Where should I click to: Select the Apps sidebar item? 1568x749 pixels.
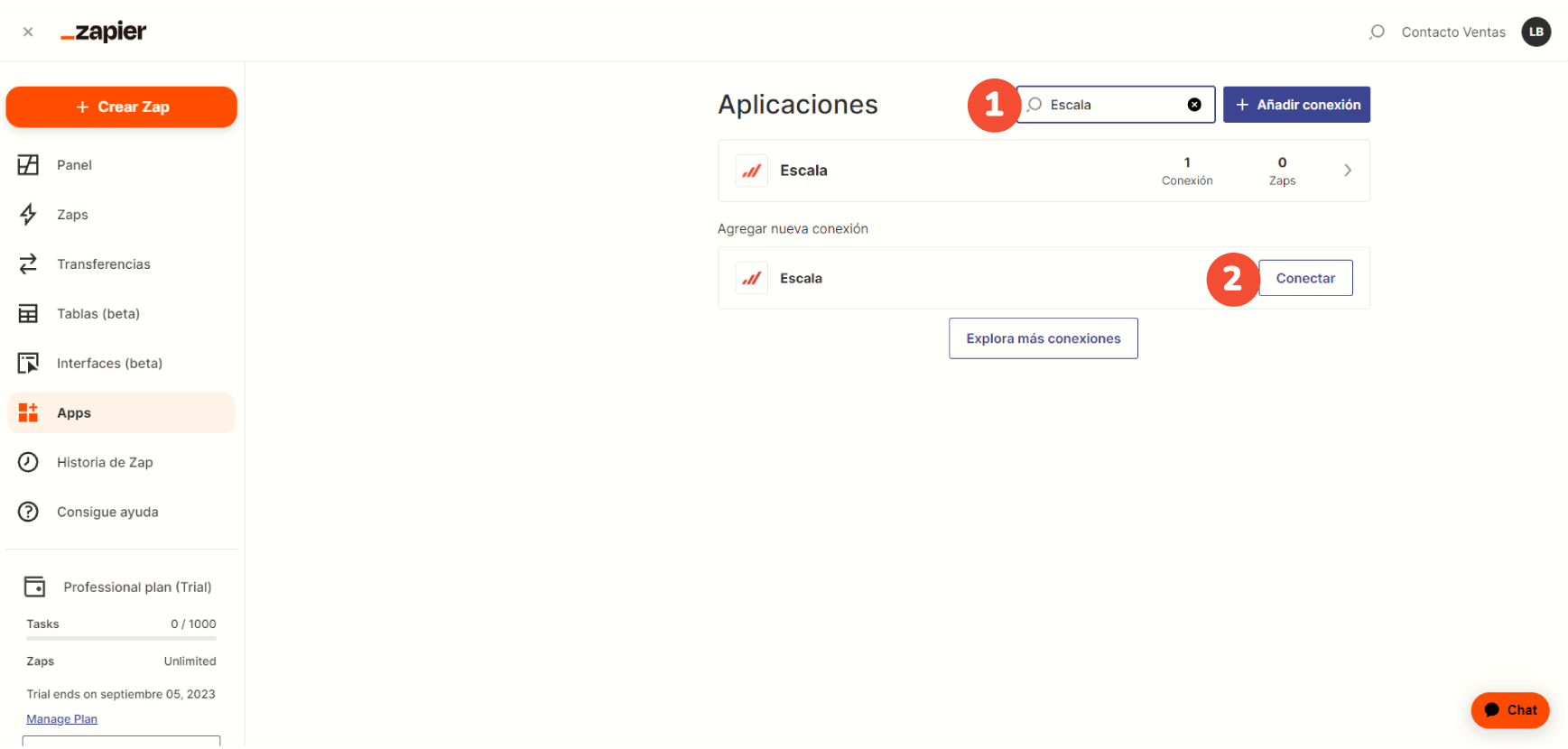pos(122,412)
